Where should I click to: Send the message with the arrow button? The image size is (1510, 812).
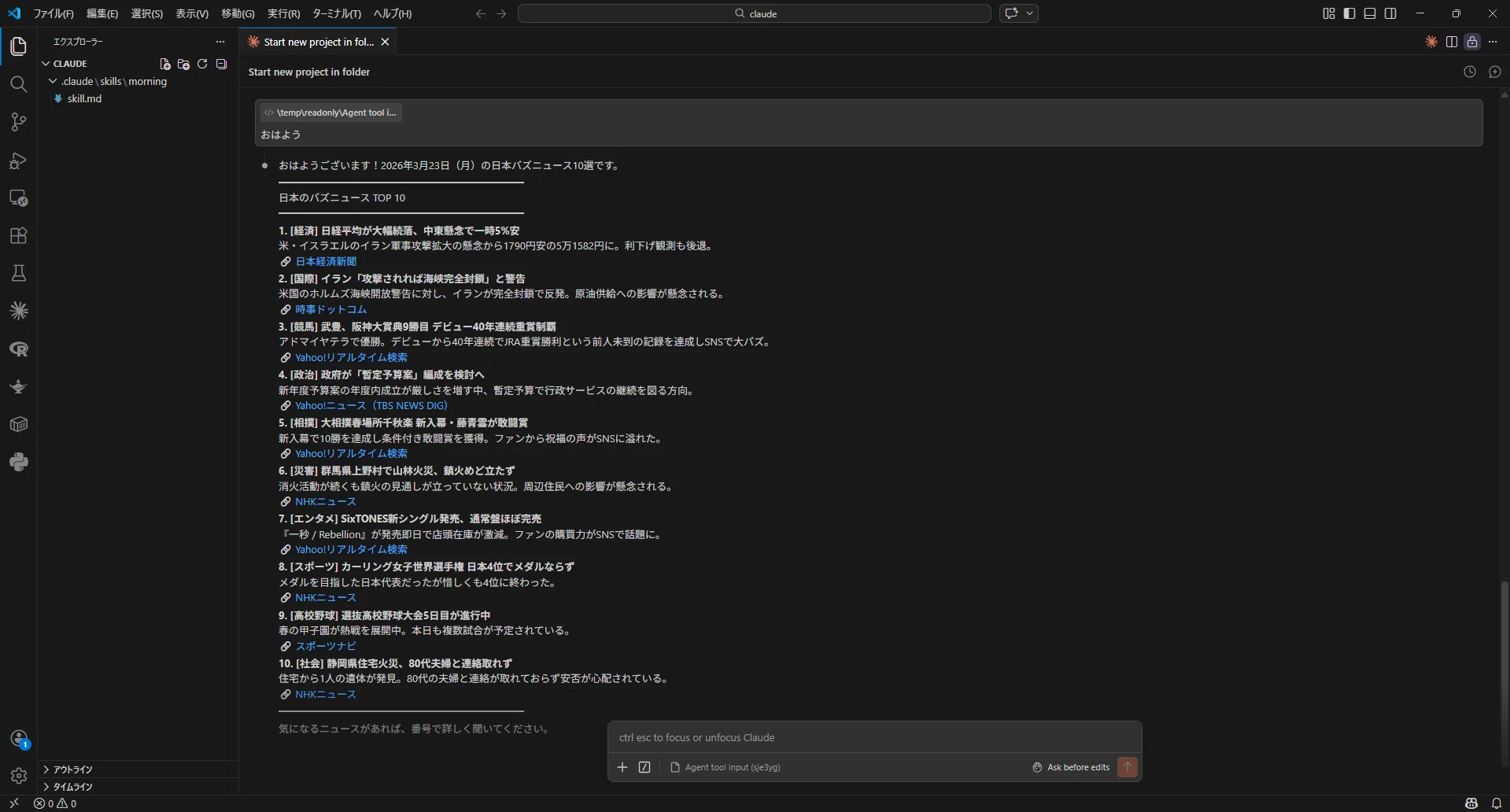point(1128,767)
